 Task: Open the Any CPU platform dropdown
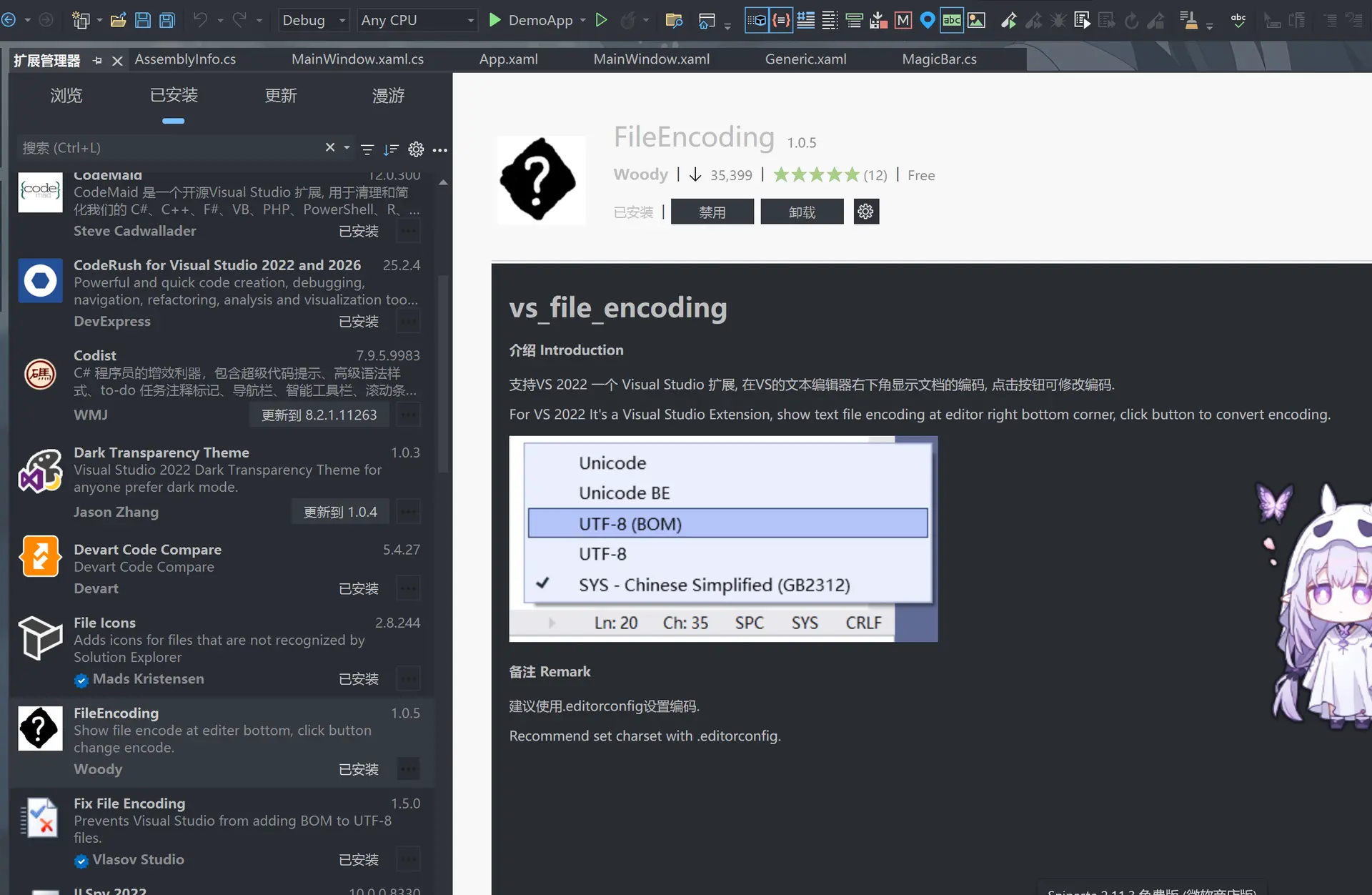click(x=417, y=20)
